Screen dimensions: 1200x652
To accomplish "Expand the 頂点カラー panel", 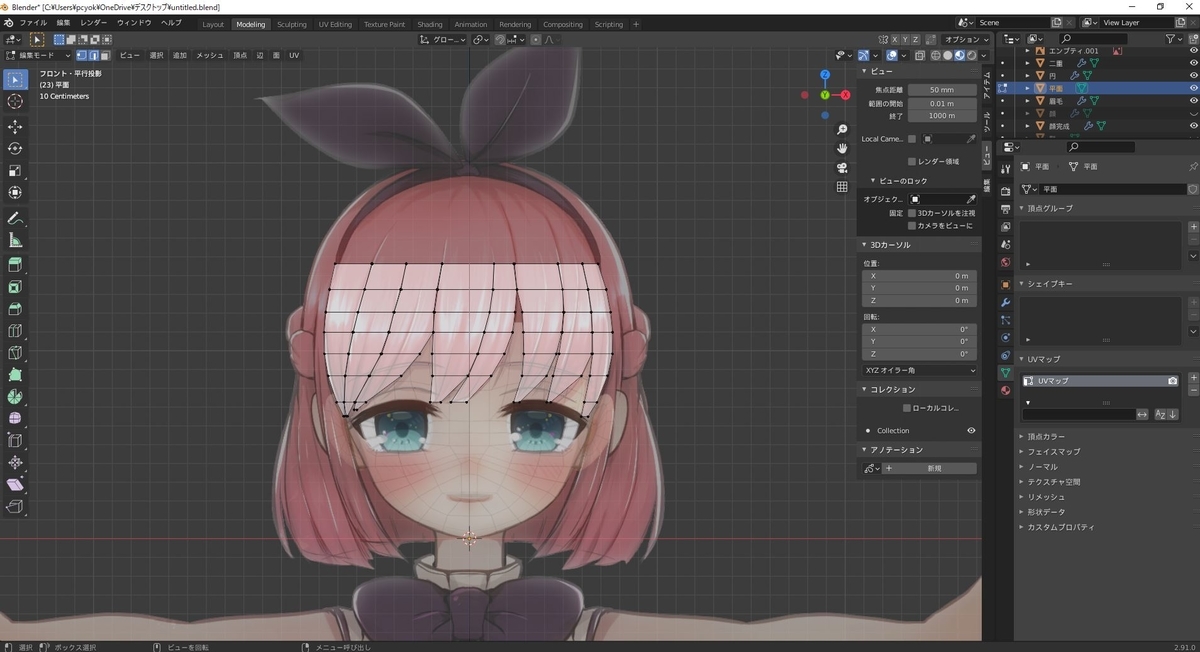I will [x=1046, y=437].
